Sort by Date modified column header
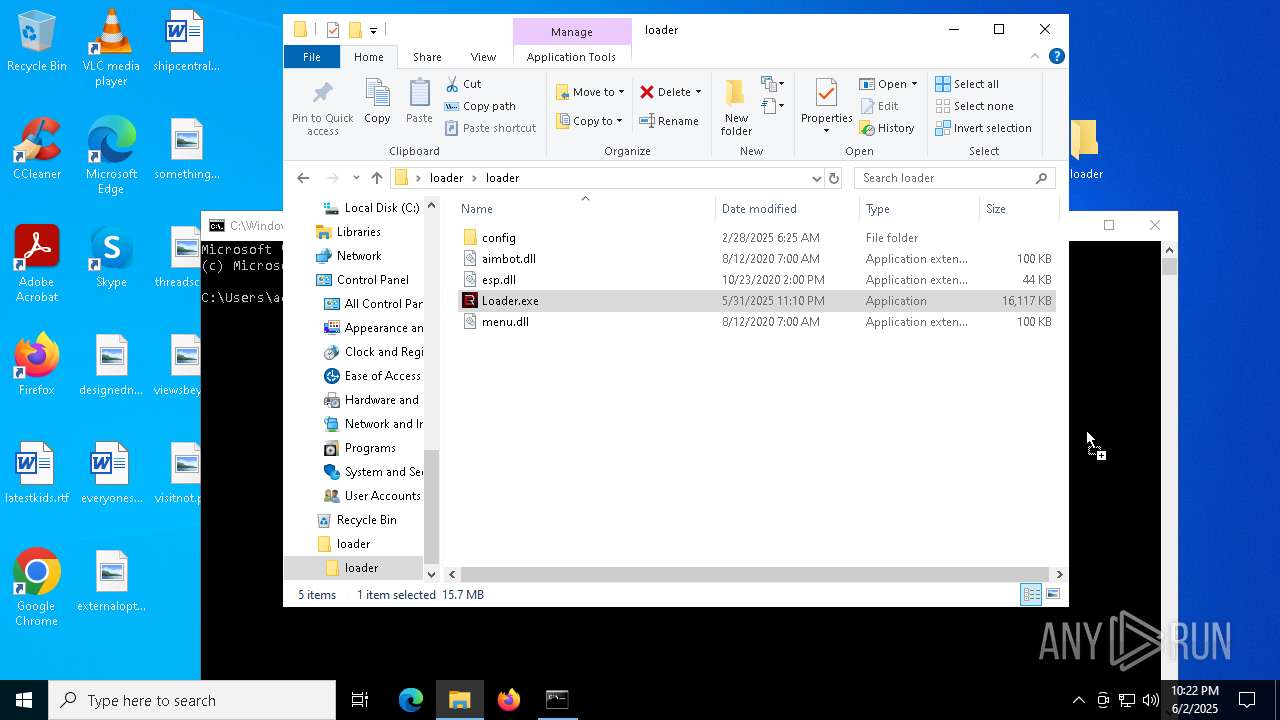The height and width of the screenshot is (720, 1280). 788,209
